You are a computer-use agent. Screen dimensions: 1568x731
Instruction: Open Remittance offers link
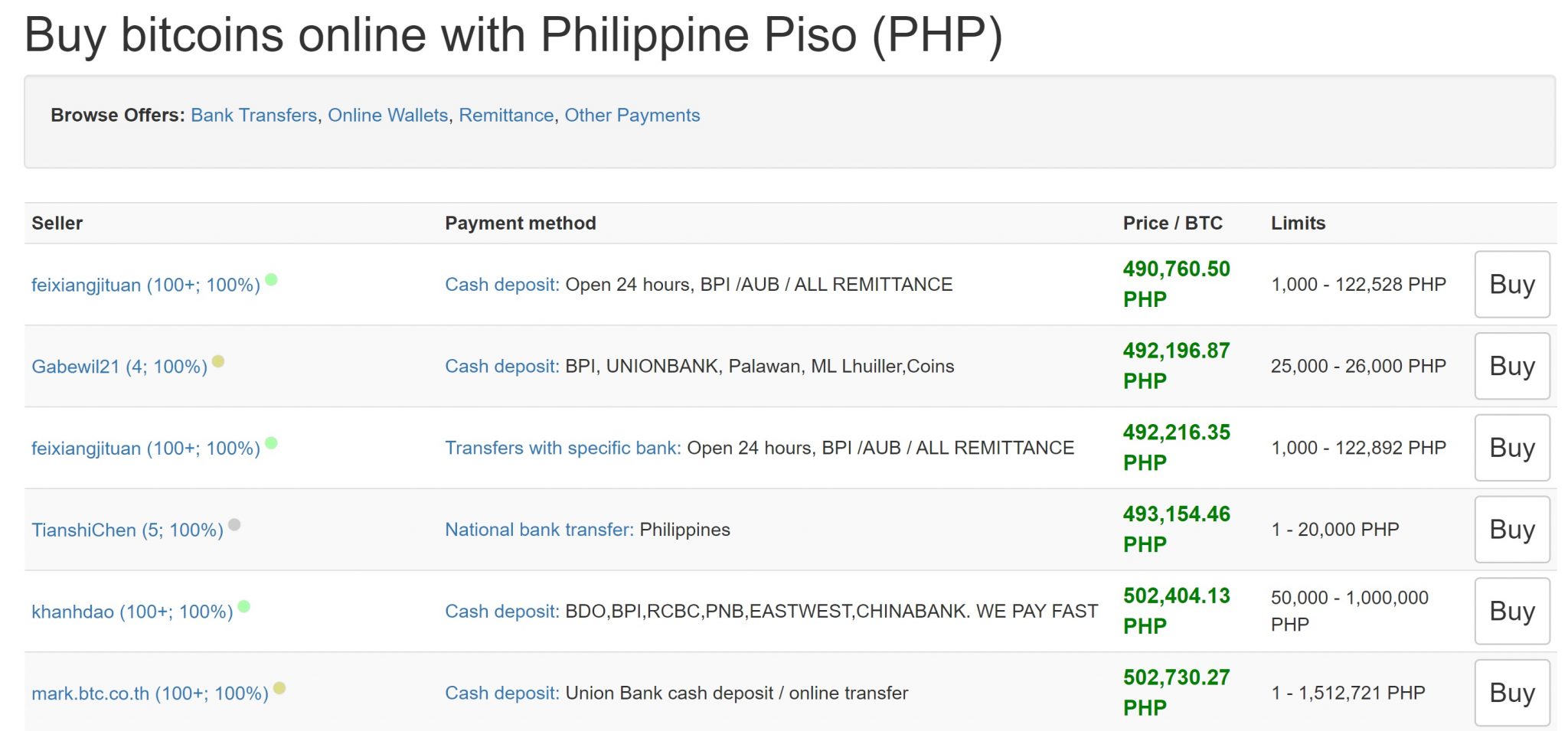506,115
